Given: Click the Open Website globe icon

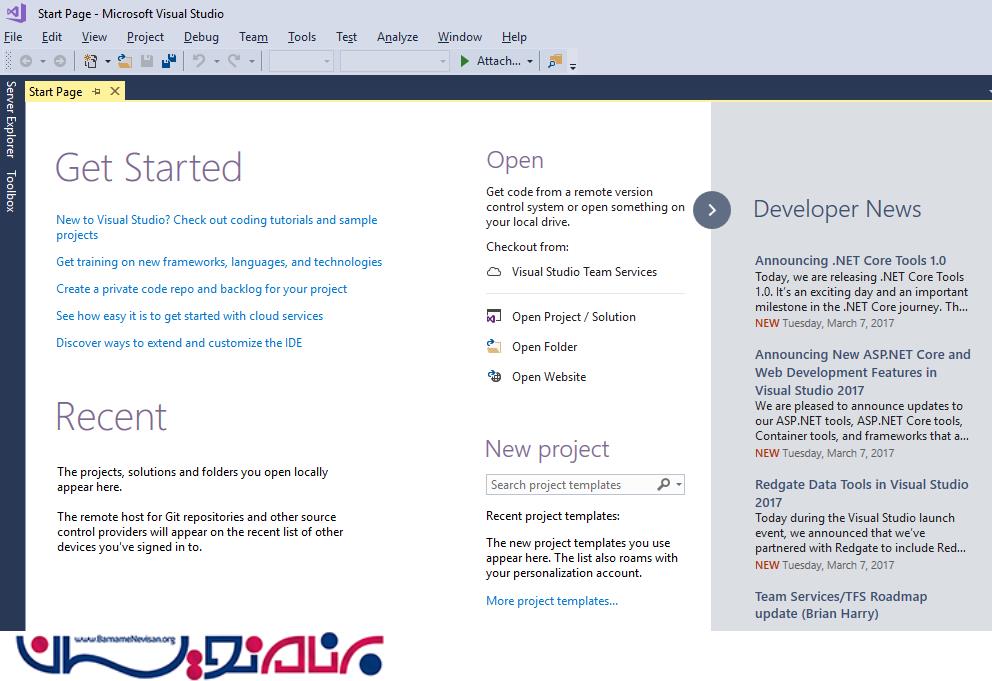Looking at the screenshot, I should (494, 377).
